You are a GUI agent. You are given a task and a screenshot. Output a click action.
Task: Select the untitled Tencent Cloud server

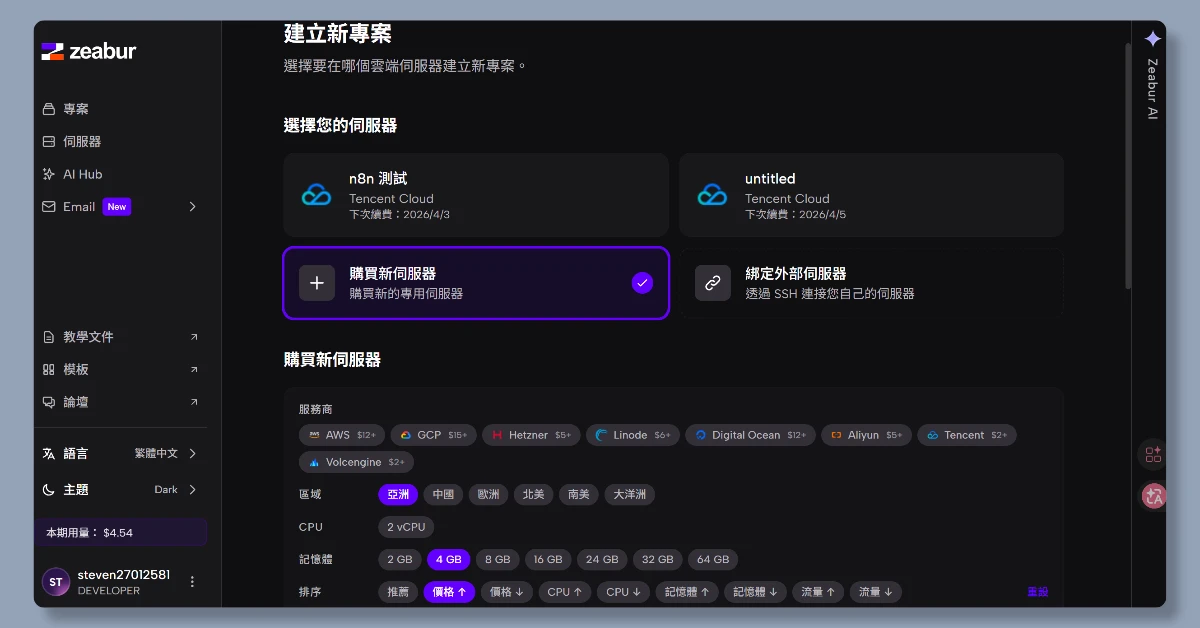click(x=871, y=194)
